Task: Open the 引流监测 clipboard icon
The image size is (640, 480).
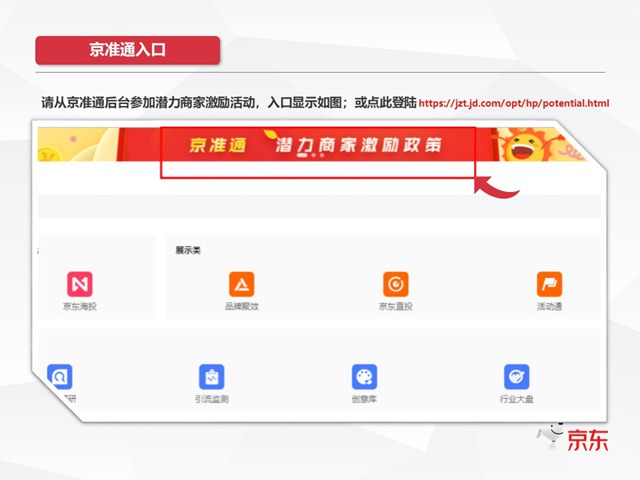Action: pyautogui.click(x=211, y=377)
